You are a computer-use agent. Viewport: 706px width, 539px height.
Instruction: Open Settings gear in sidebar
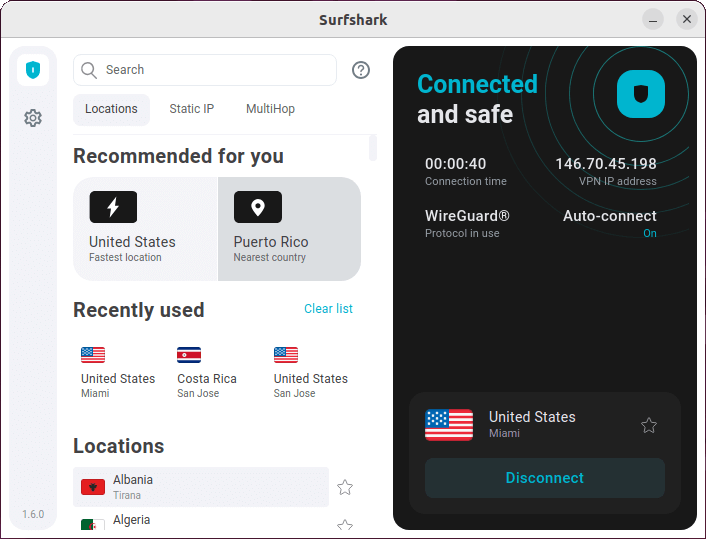pos(33,118)
